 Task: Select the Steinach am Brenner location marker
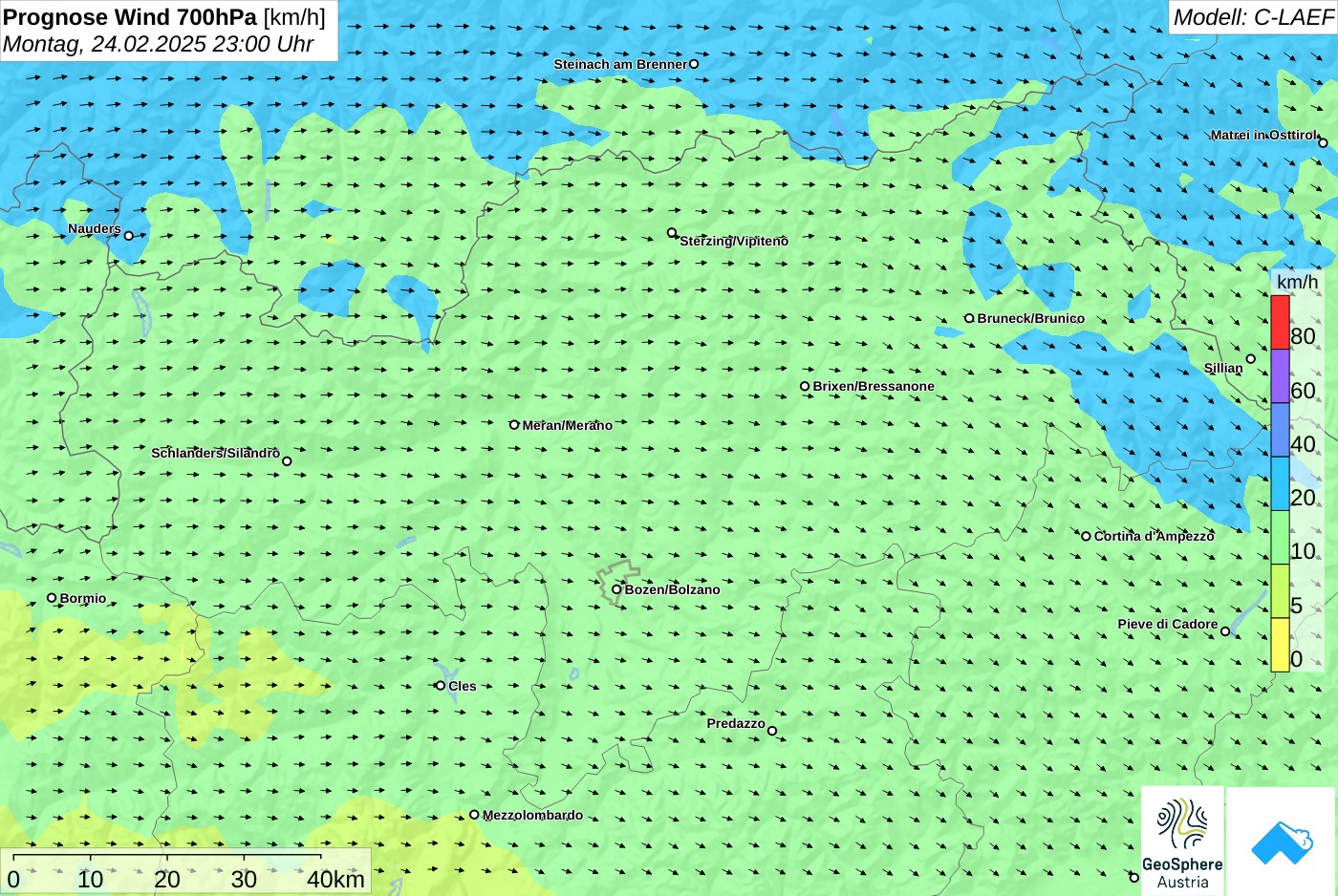[694, 64]
